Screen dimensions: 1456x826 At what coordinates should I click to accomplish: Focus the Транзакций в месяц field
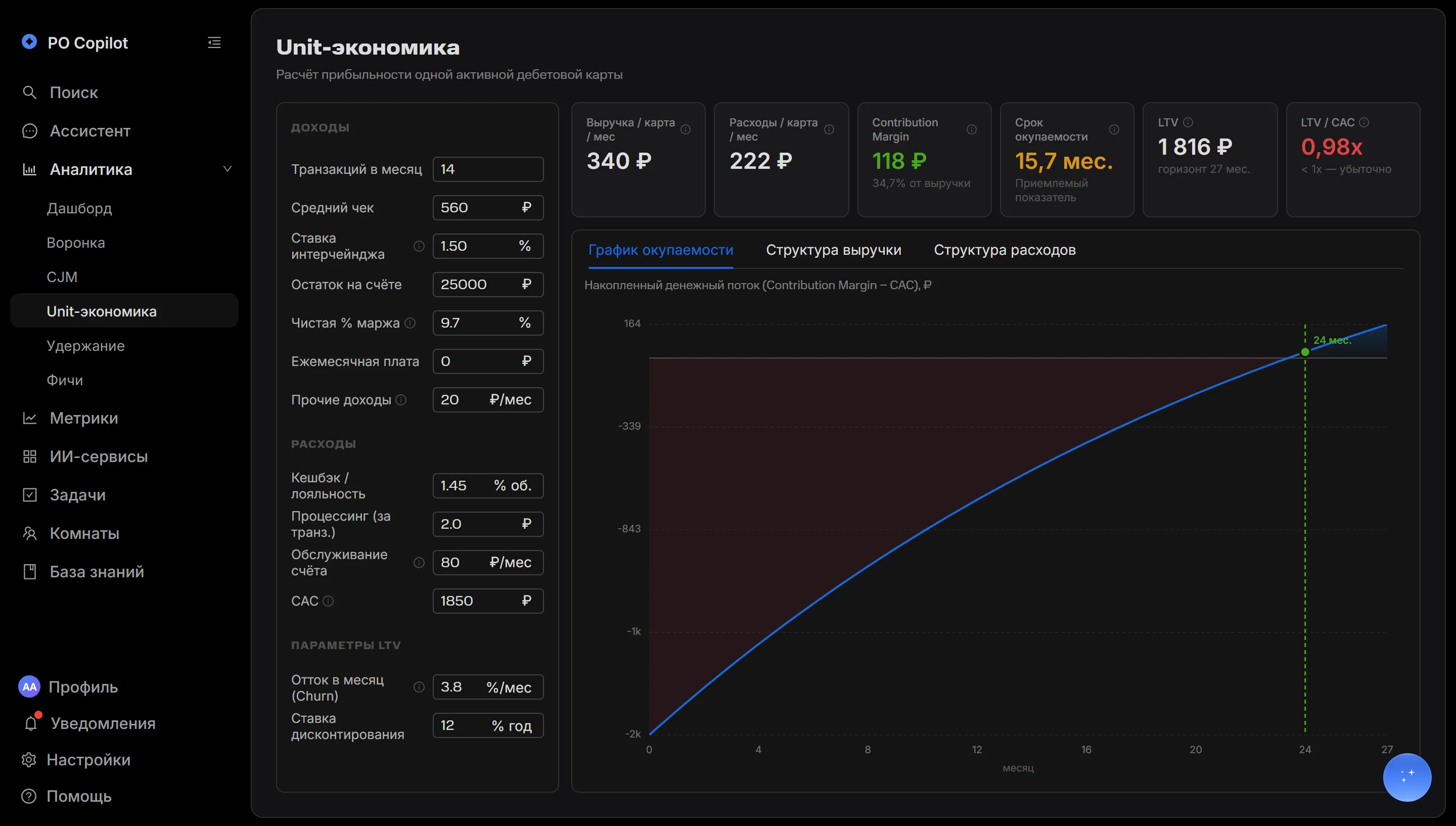click(488, 169)
